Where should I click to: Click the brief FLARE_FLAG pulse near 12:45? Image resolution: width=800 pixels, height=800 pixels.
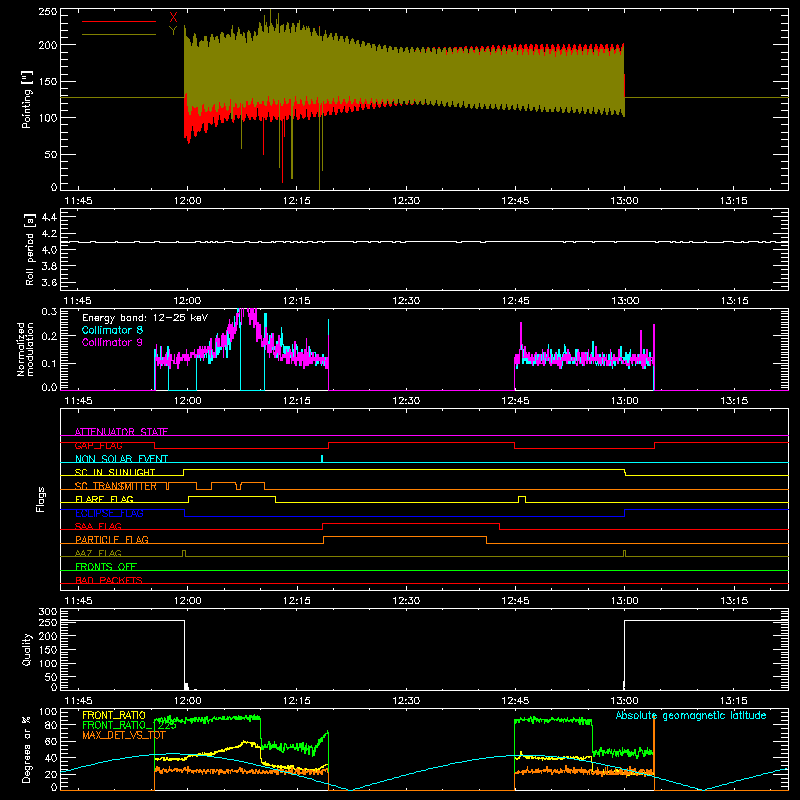(521, 499)
